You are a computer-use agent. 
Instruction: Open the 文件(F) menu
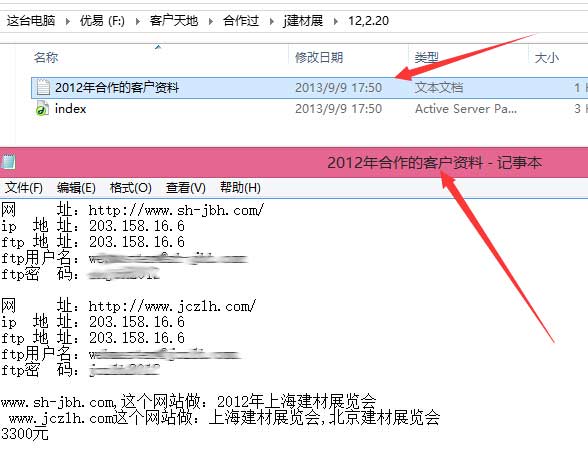pyautogui.click(x=24, y=188)
